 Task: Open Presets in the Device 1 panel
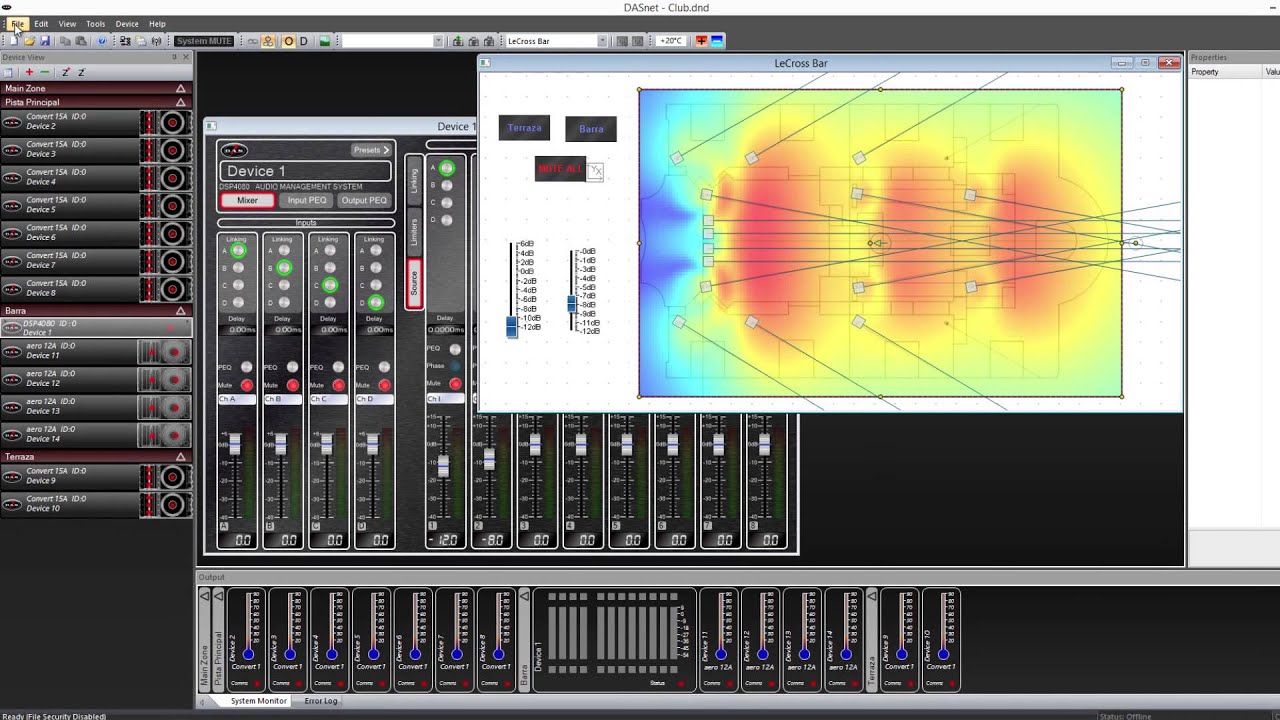(371, 150)
